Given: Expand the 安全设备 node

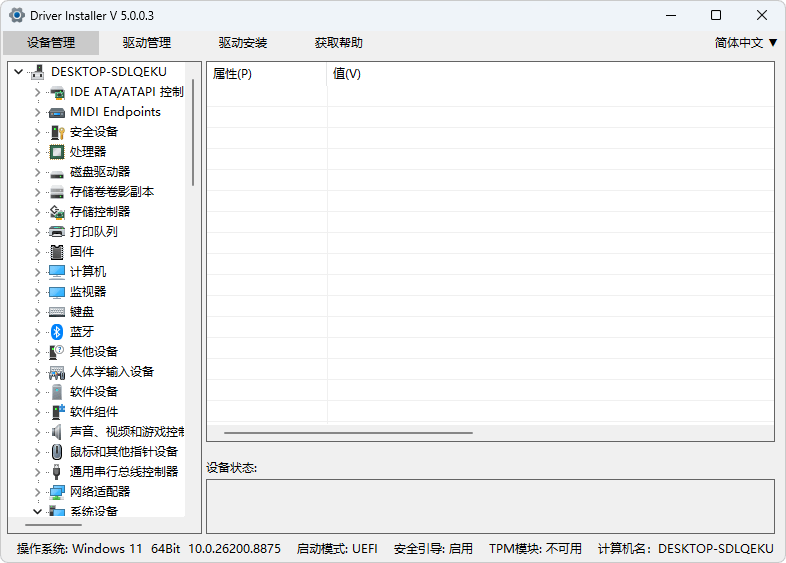Looking at the screenshot, I should click(38, 132).
